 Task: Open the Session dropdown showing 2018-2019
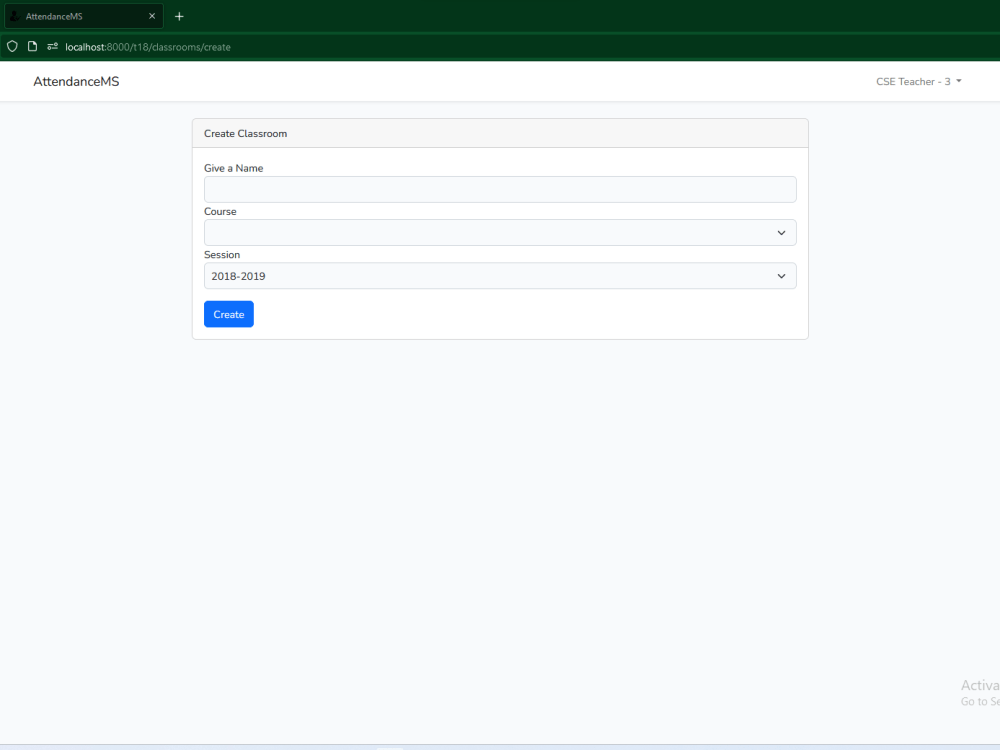(x=500, y=276)
